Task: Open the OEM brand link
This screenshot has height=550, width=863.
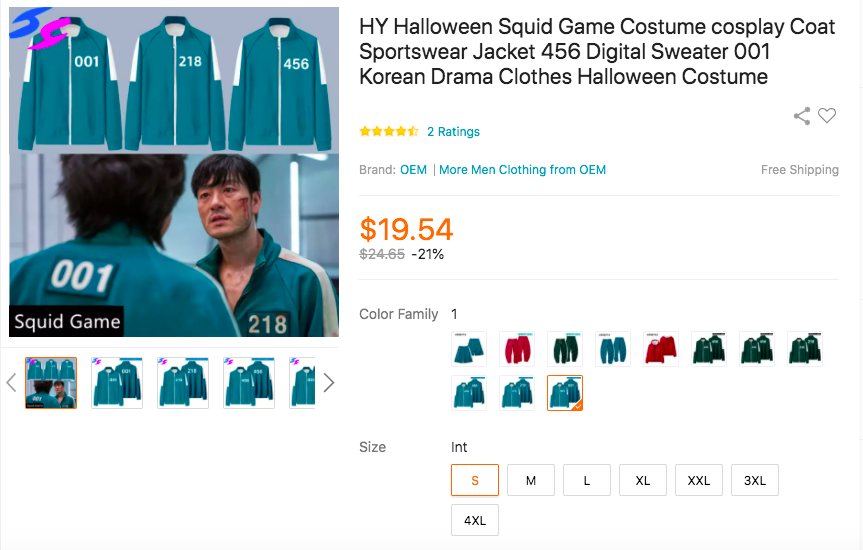Action: tap(413, 170)
